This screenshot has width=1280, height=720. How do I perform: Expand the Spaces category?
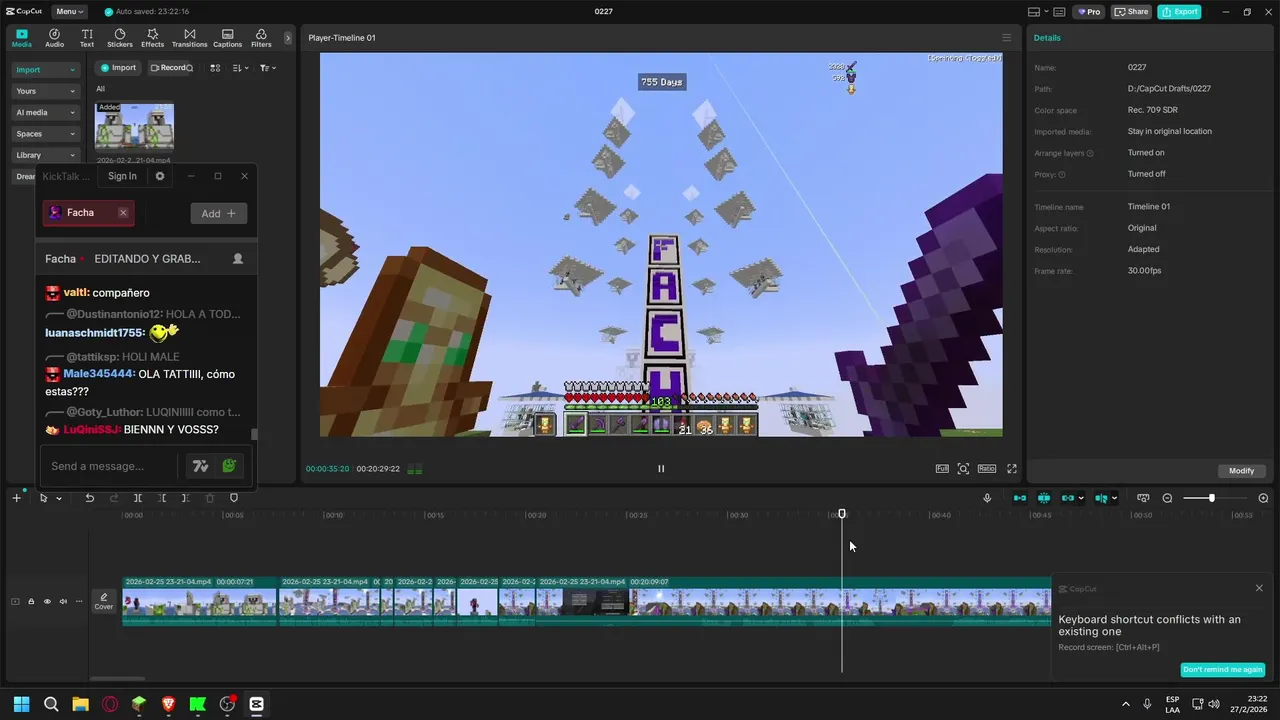tap(45, 134)
